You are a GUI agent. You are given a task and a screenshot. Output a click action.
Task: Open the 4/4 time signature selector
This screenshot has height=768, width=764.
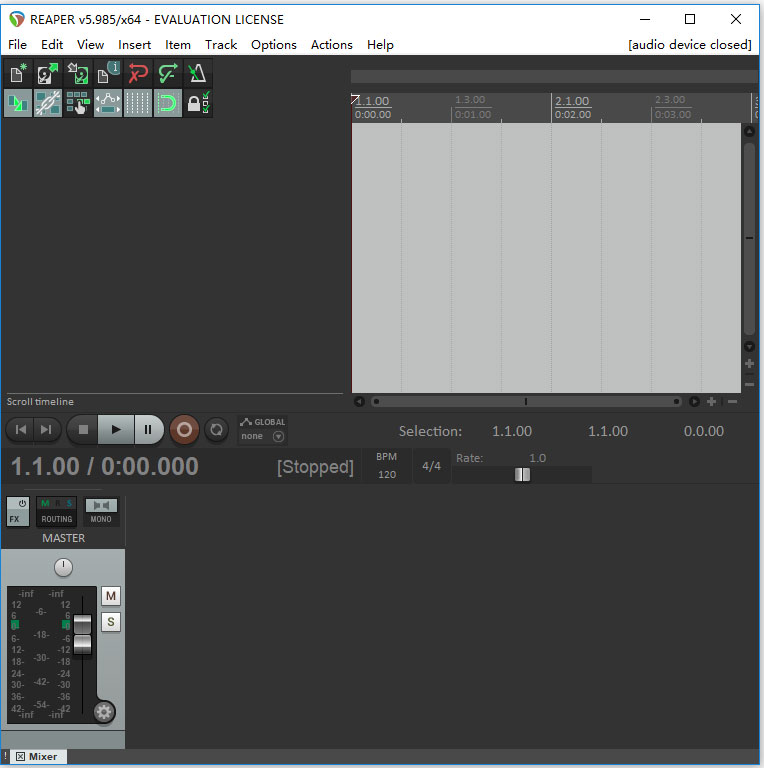click(431, 466)
